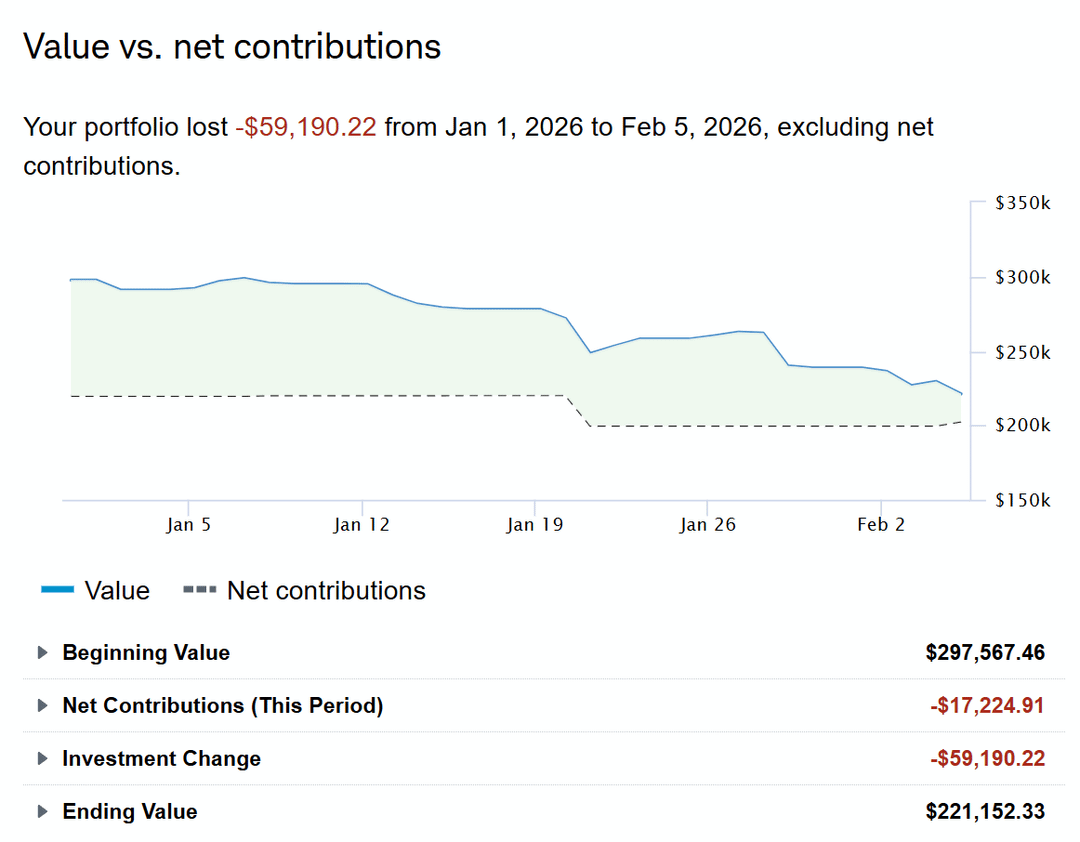1080x842 pixels.
Task: Select the Jan 26 x-axis label
Action: point(707,525)
